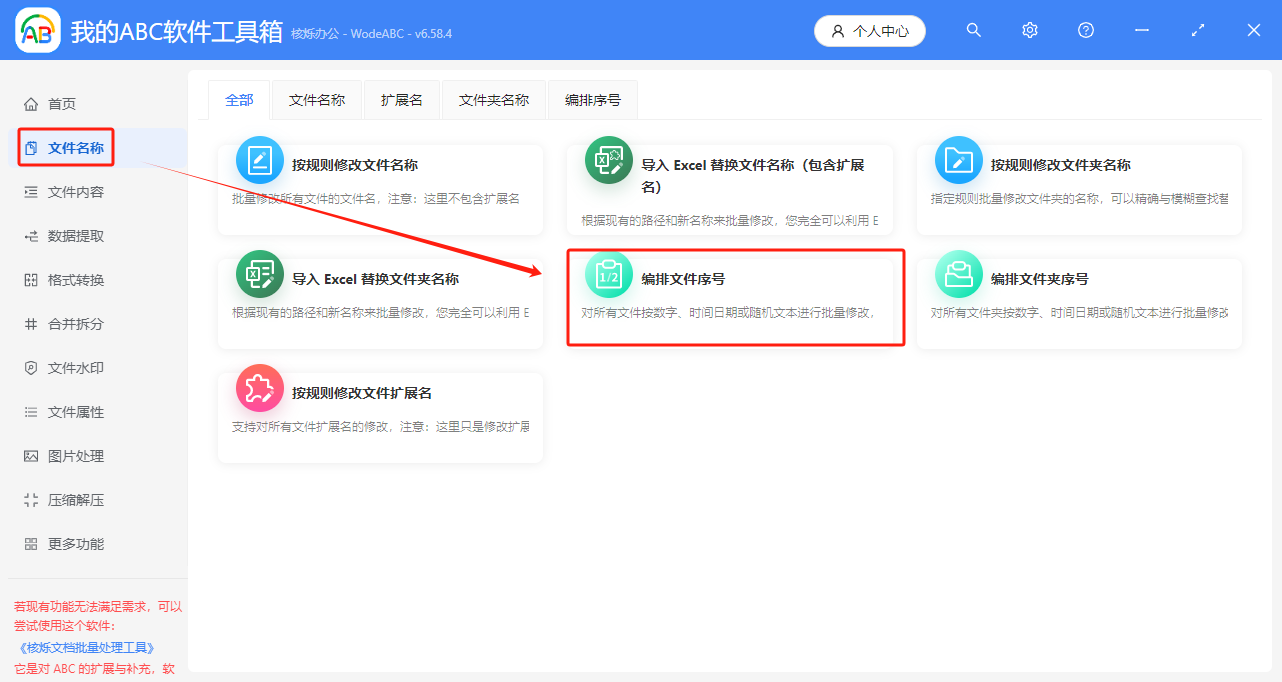This screenshot has width=1282, height=682.
Task: Select 文件属性 in the sidebar
Action: 64,411
